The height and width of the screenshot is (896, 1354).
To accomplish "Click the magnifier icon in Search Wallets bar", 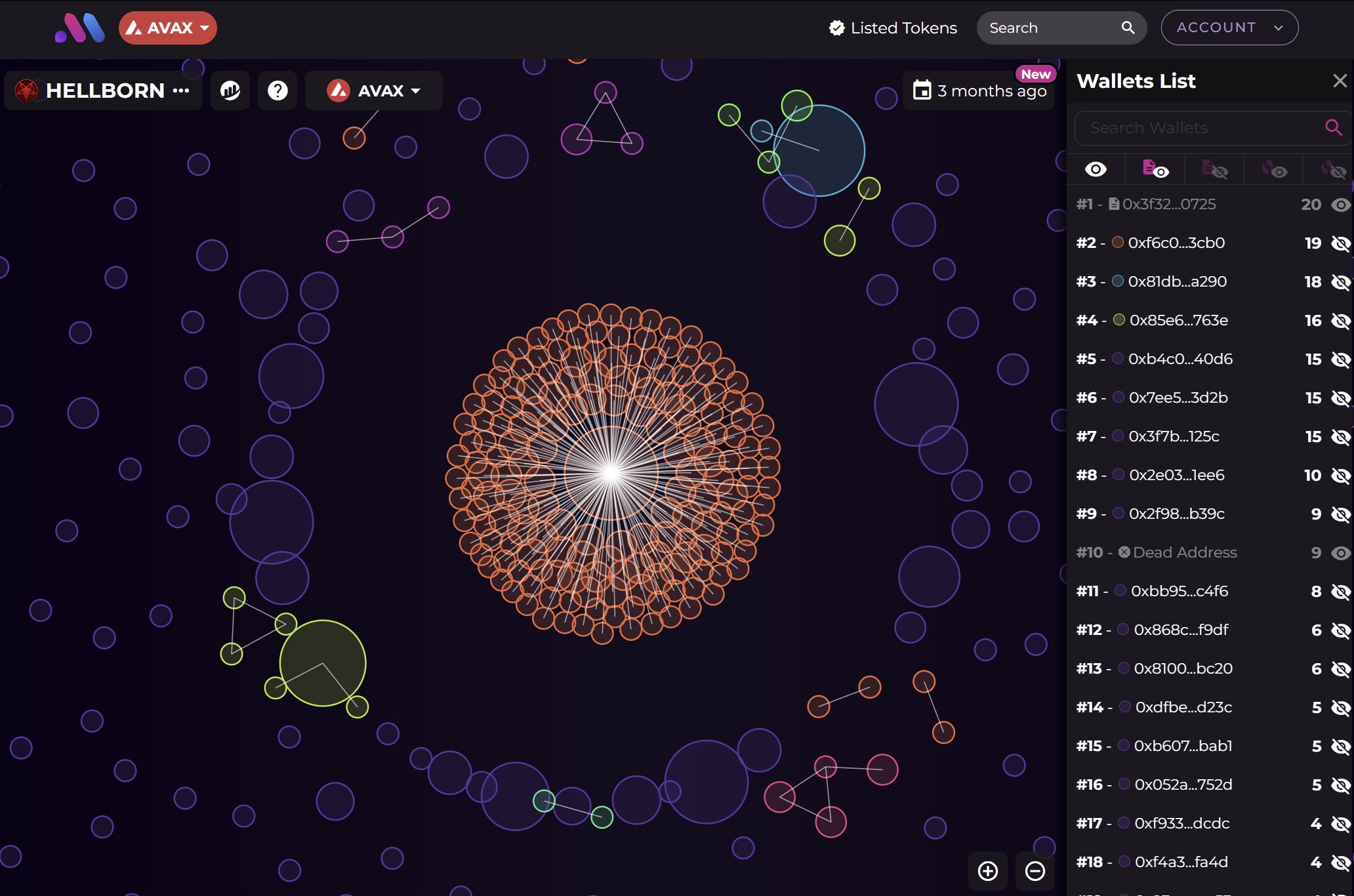I will (x=1334, y=127).
